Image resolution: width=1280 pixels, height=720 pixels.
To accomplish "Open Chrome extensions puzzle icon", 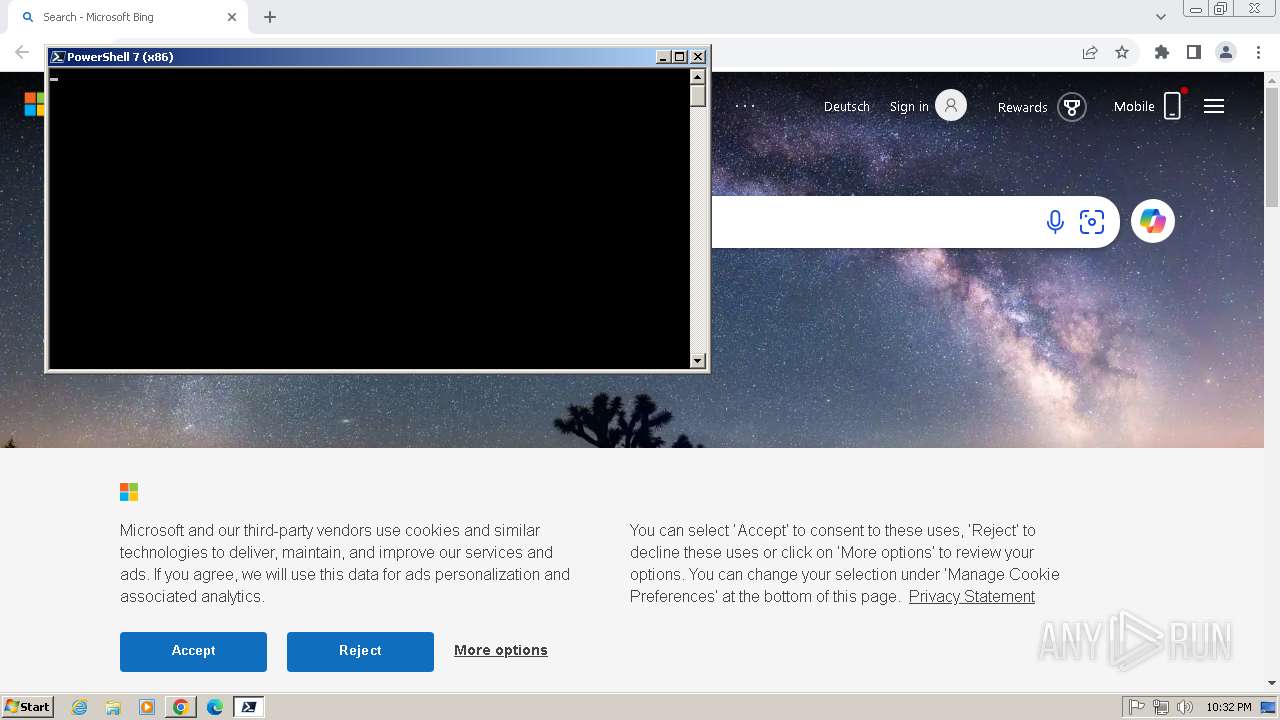I will coord(1162,52).
